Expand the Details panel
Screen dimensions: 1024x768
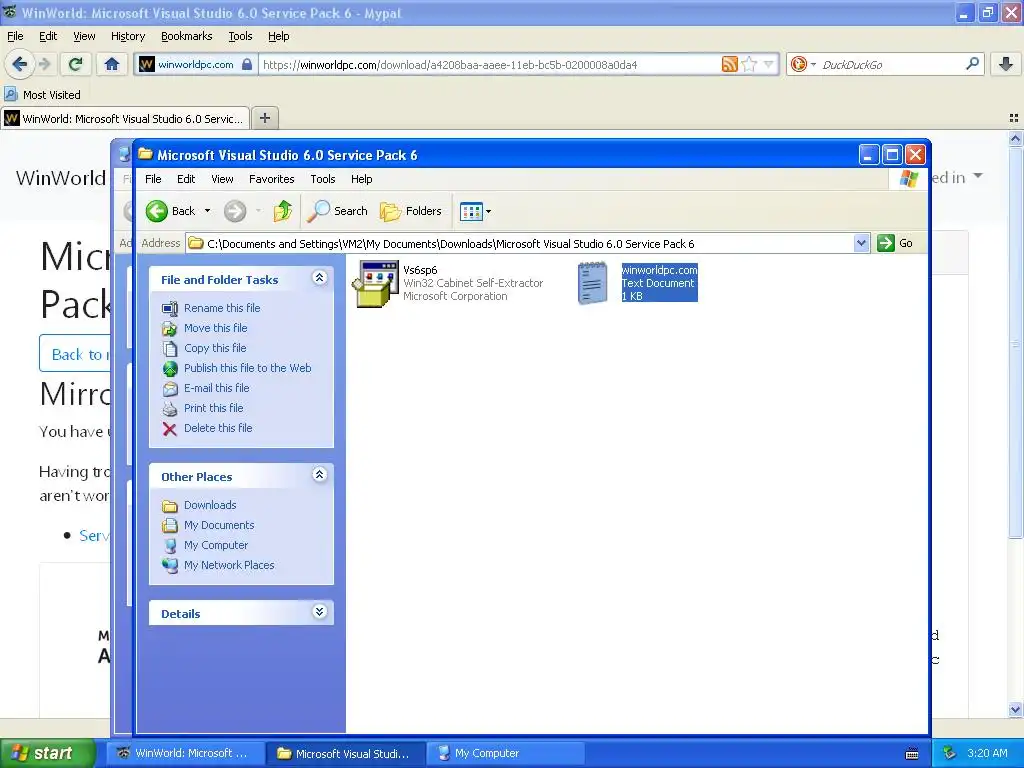coord(319,612)
